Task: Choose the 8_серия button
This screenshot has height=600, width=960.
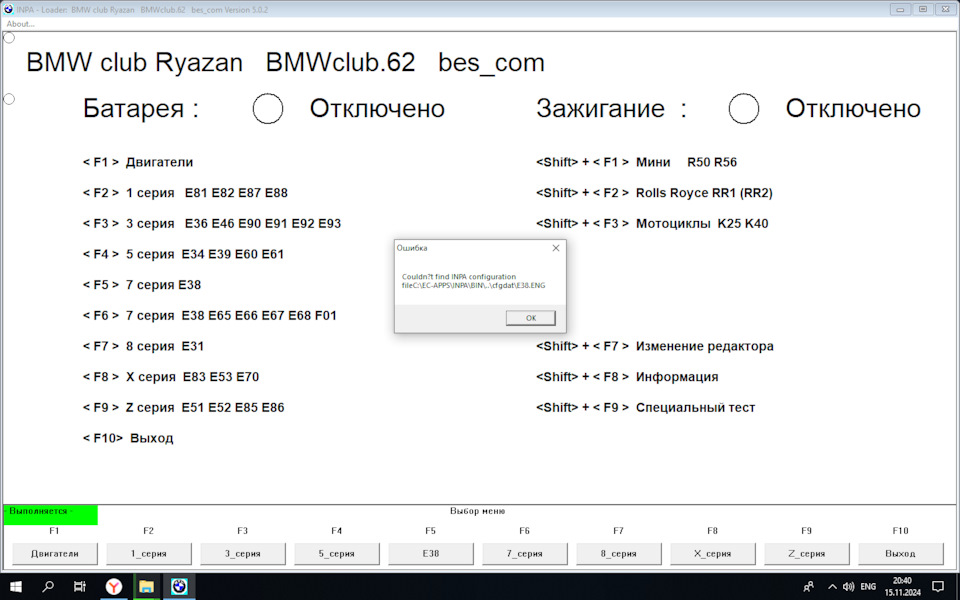Action: [618, 553]
